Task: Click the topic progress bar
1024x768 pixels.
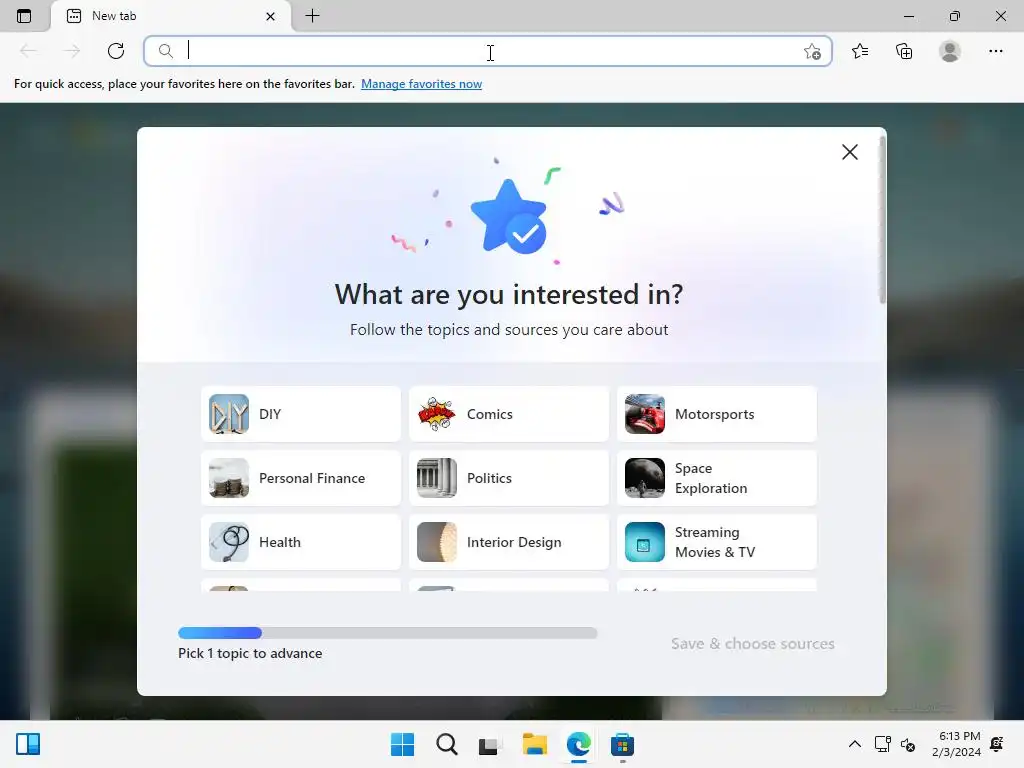Action: 387,633
